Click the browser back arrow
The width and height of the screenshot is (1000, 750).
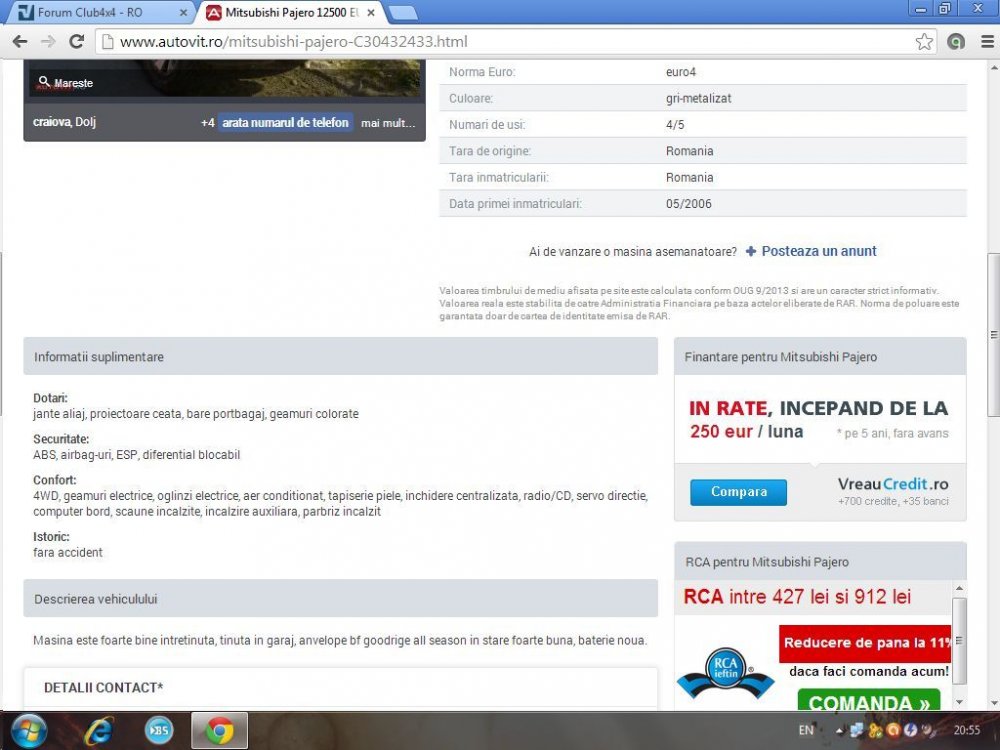(20, 42)
